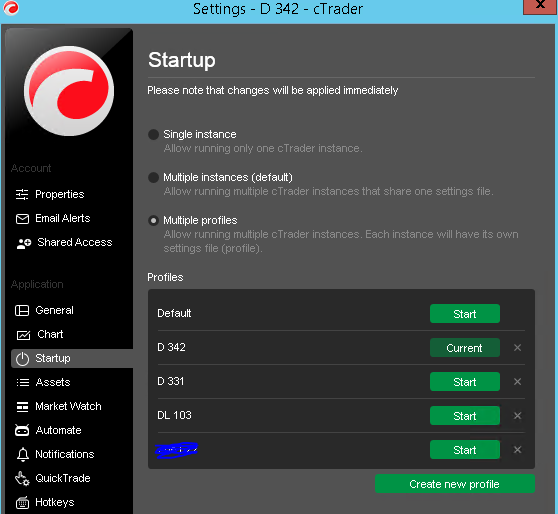Click the DL 103 profile name
The height and width of the screenshot is (514, 558).
(174, 415)
